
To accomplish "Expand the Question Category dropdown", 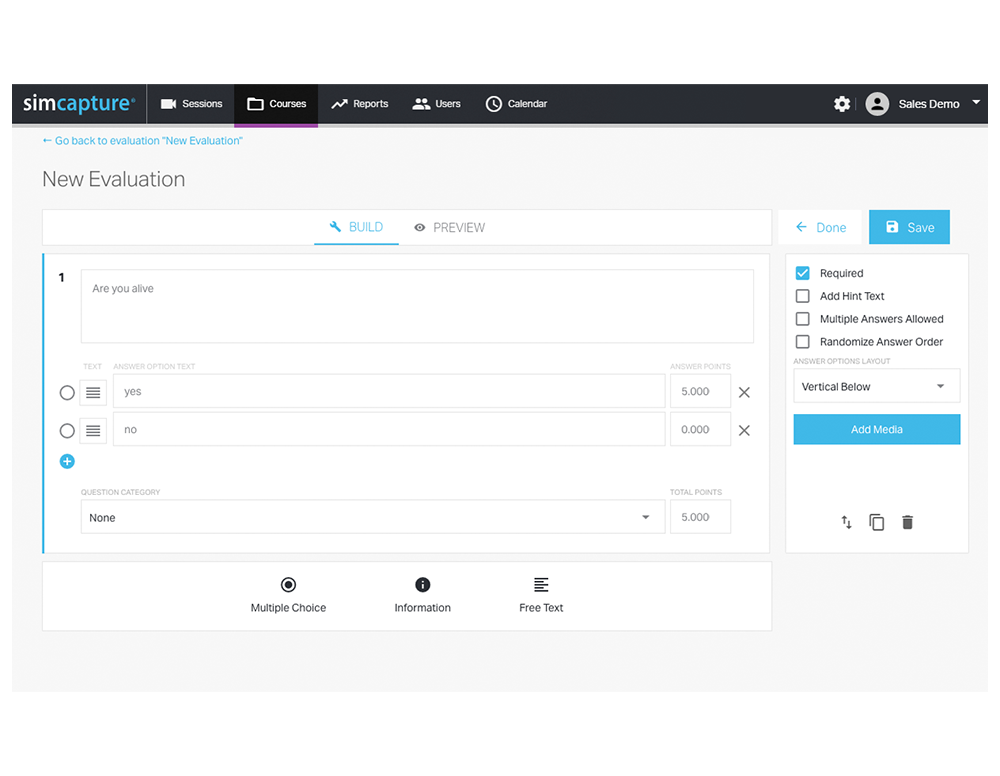I will click(x=370, y=517).
